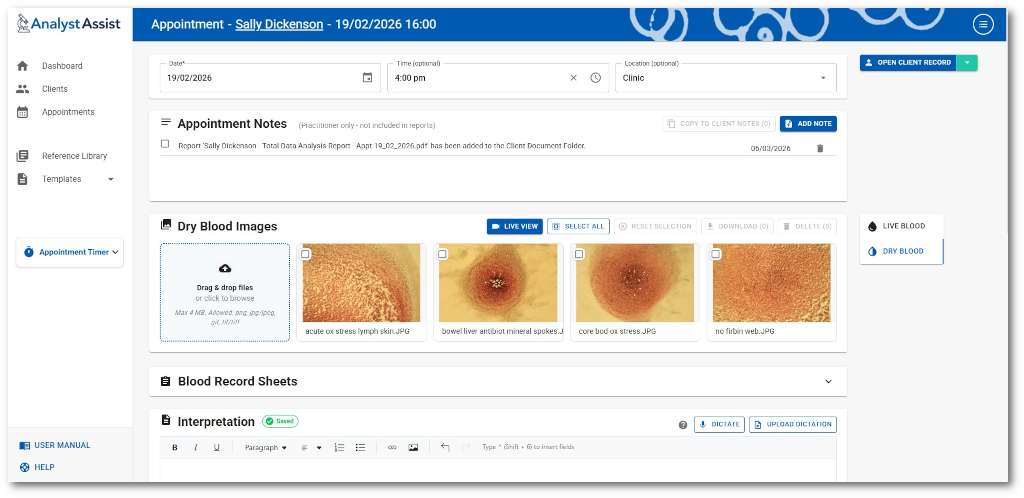Delete the appointment note with the trash icon
1024x498 pixels.
point(820,148)
